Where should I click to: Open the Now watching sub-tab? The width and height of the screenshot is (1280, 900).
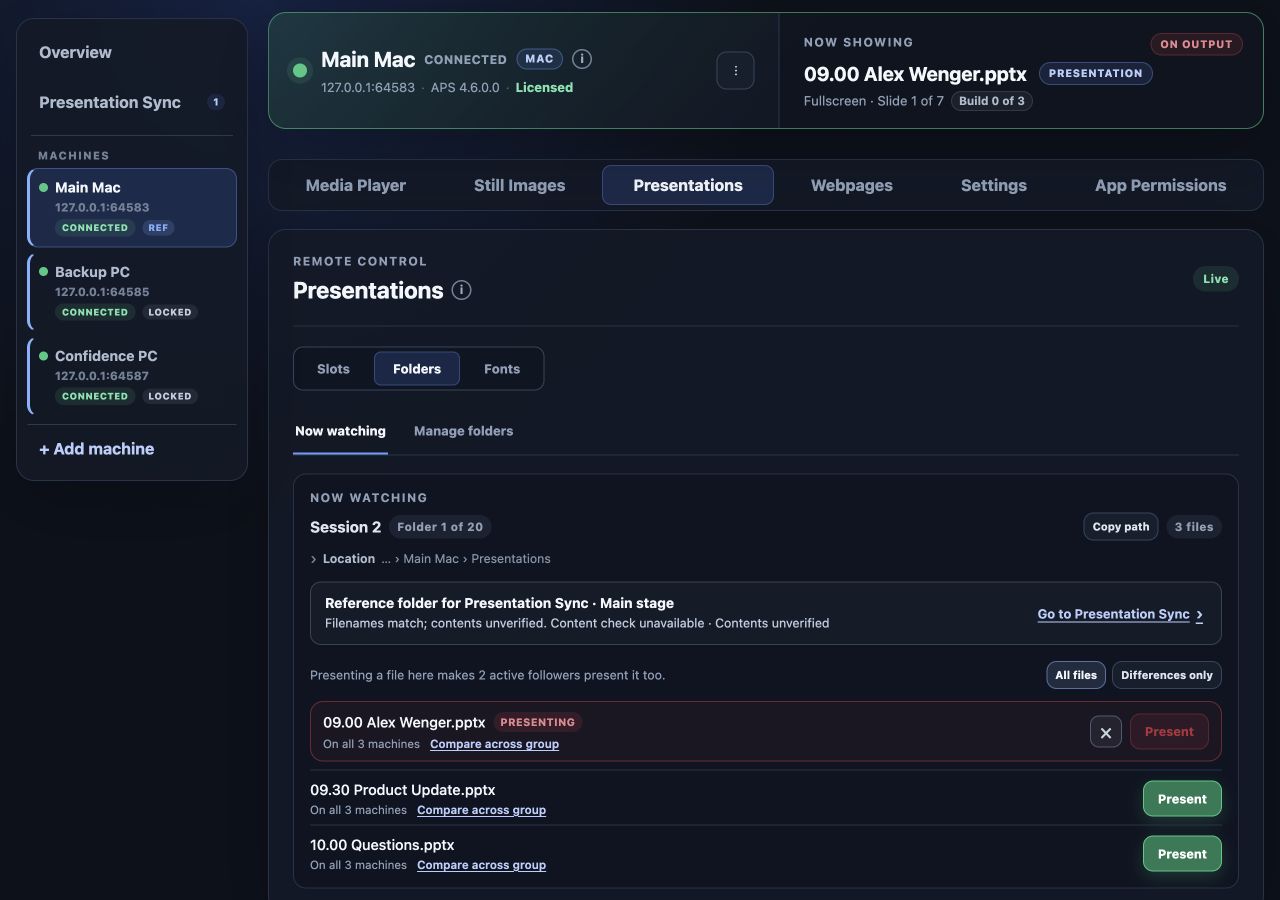340,431
